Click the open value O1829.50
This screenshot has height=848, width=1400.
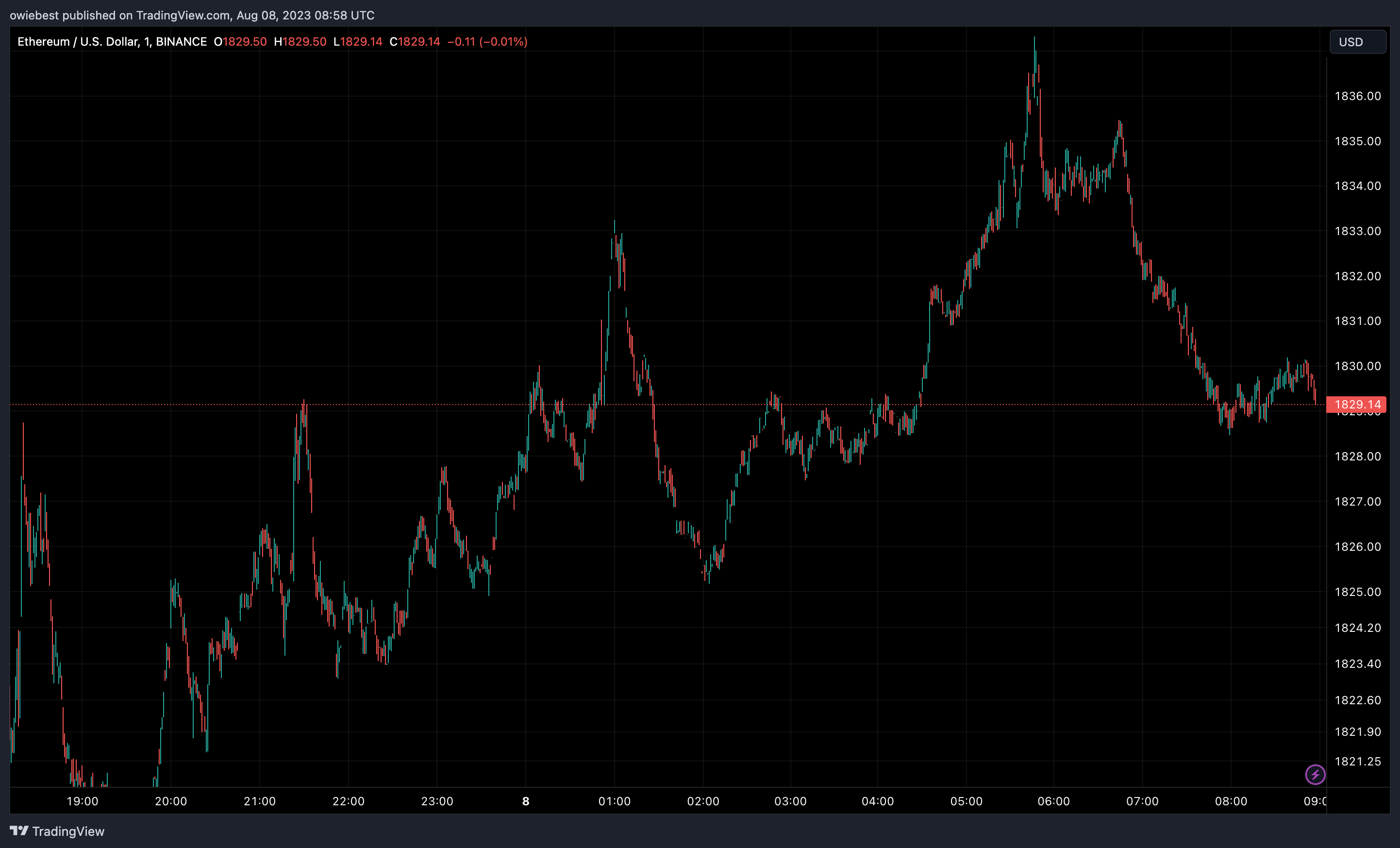[x=240, y=41]
